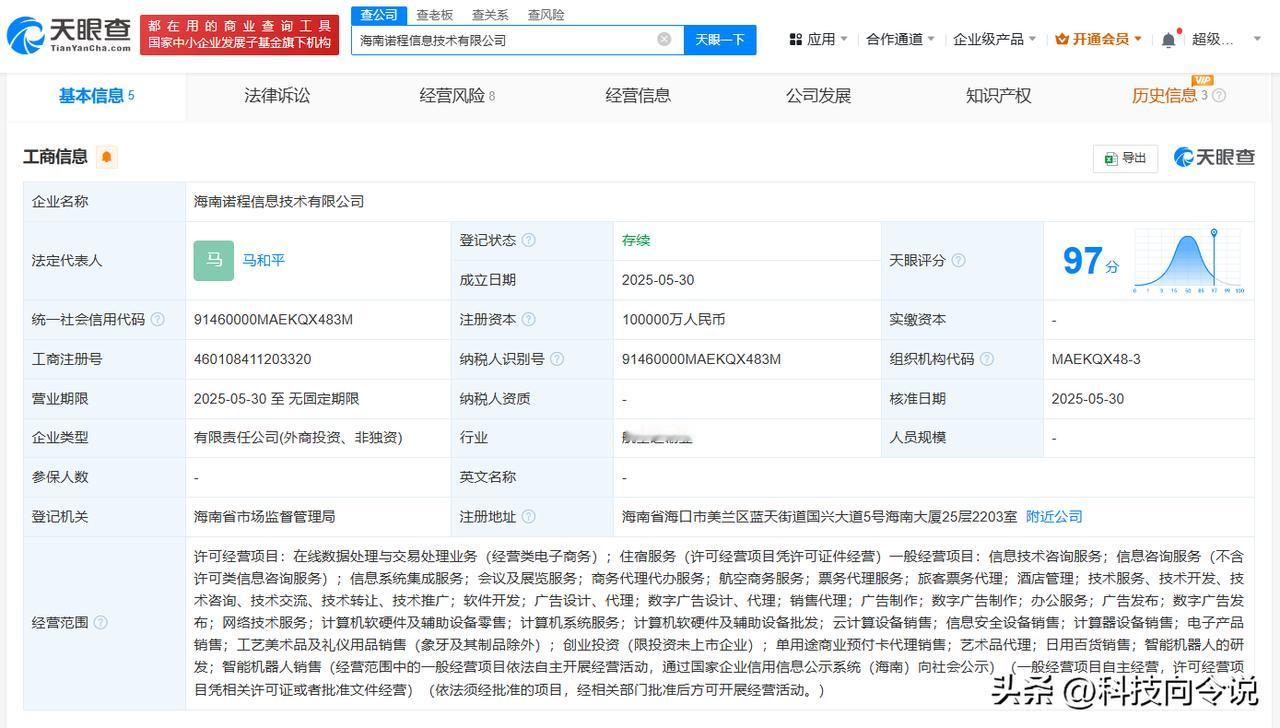Click the 存续 status text
The width and height of the screenshot is (1280, 728).
636,240
